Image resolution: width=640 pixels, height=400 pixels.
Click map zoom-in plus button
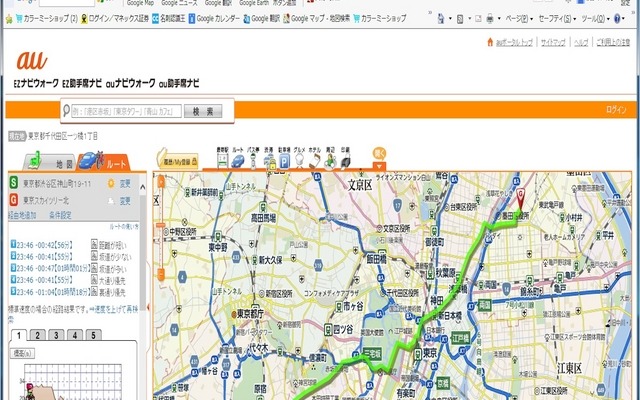tap(161, 182)
